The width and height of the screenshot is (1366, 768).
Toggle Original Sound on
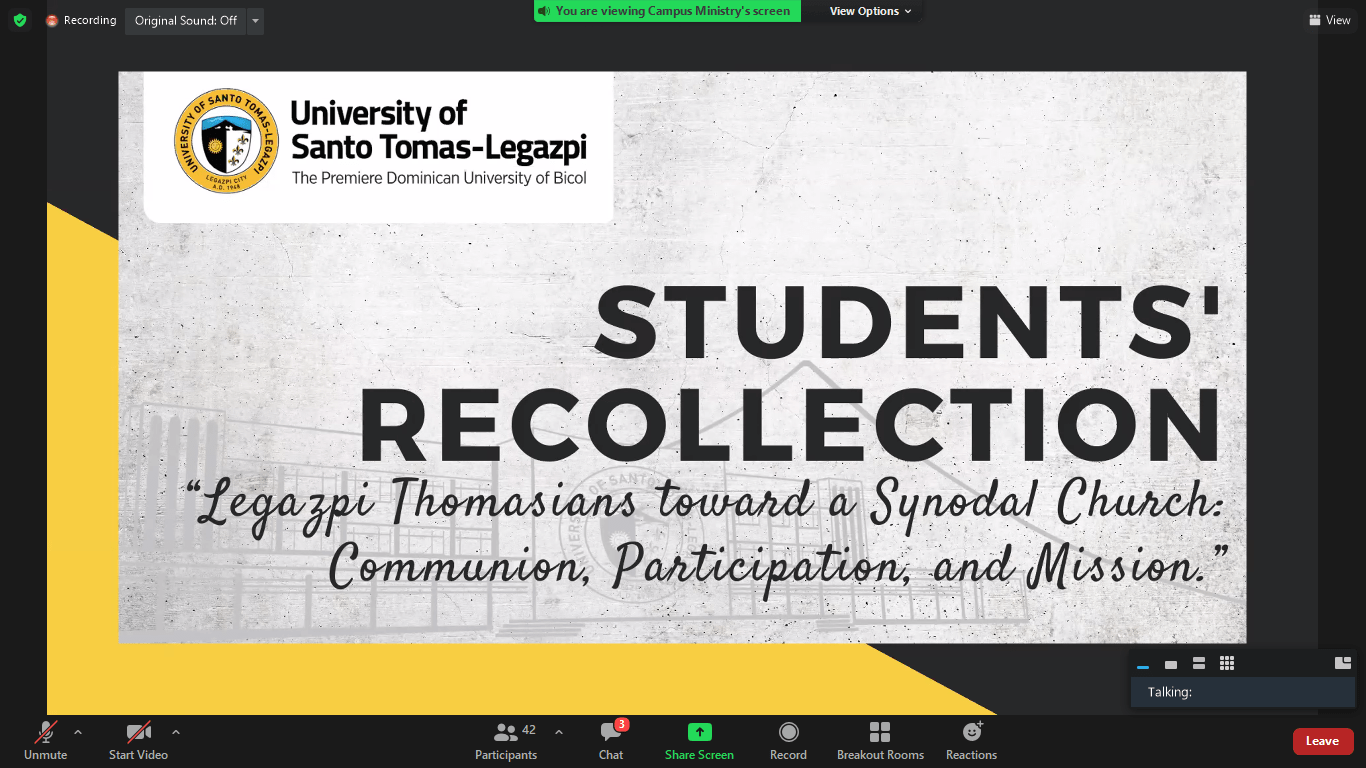tap(185, 20)
